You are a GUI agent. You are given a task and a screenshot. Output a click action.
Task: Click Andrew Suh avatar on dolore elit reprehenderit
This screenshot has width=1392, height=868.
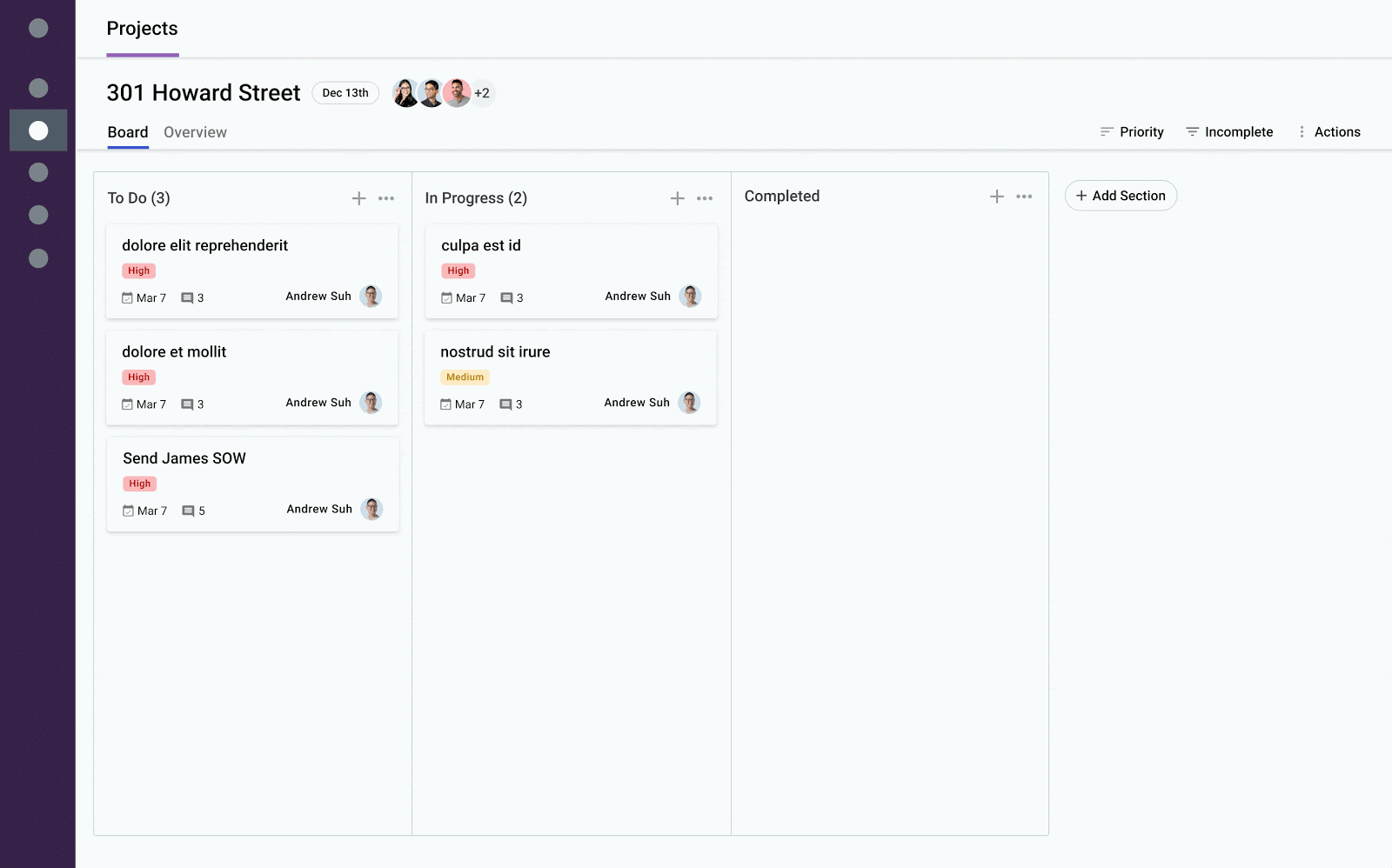(x=371, y=297)
